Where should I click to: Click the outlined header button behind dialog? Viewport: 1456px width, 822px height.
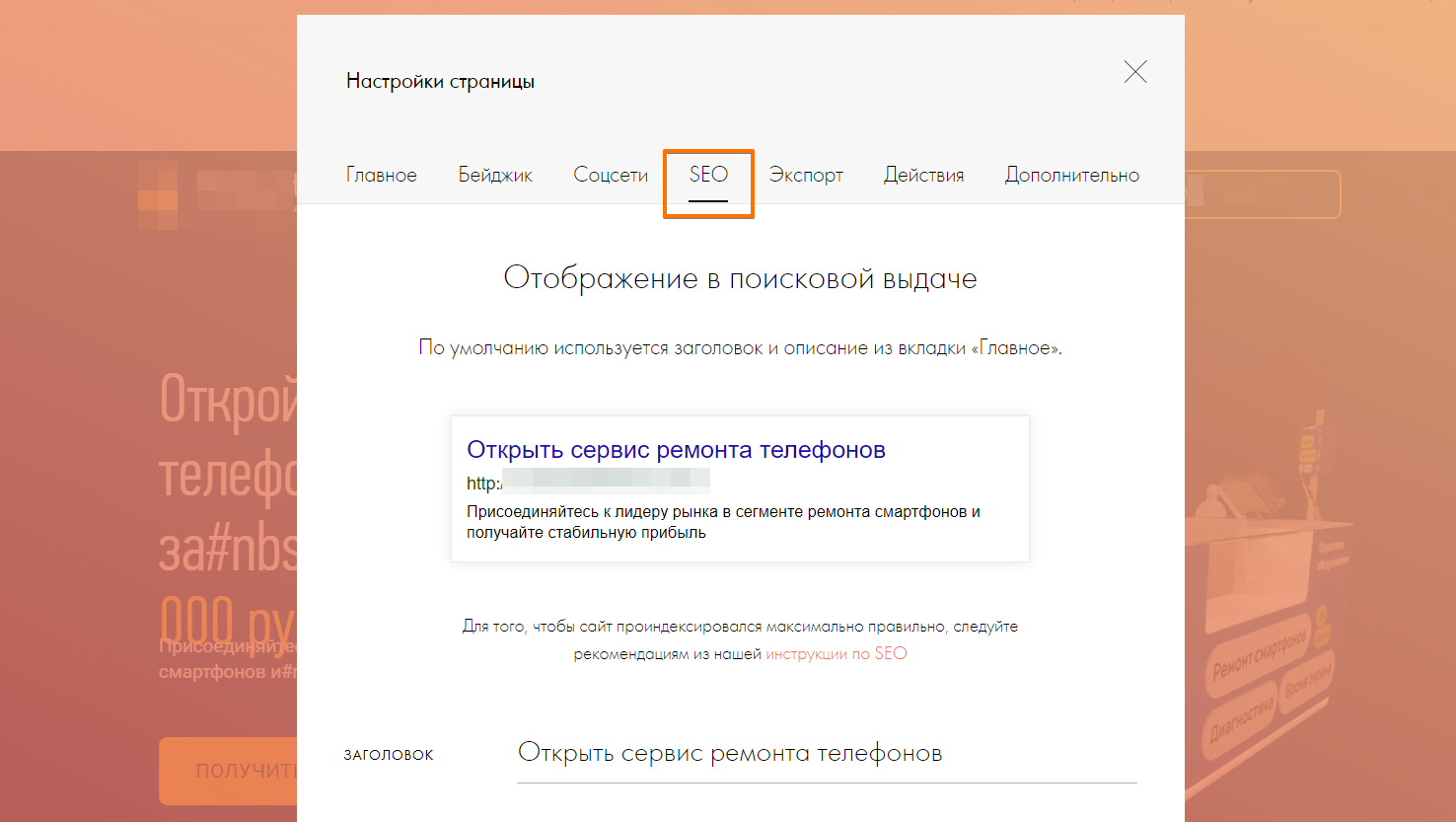(1263, 193)
